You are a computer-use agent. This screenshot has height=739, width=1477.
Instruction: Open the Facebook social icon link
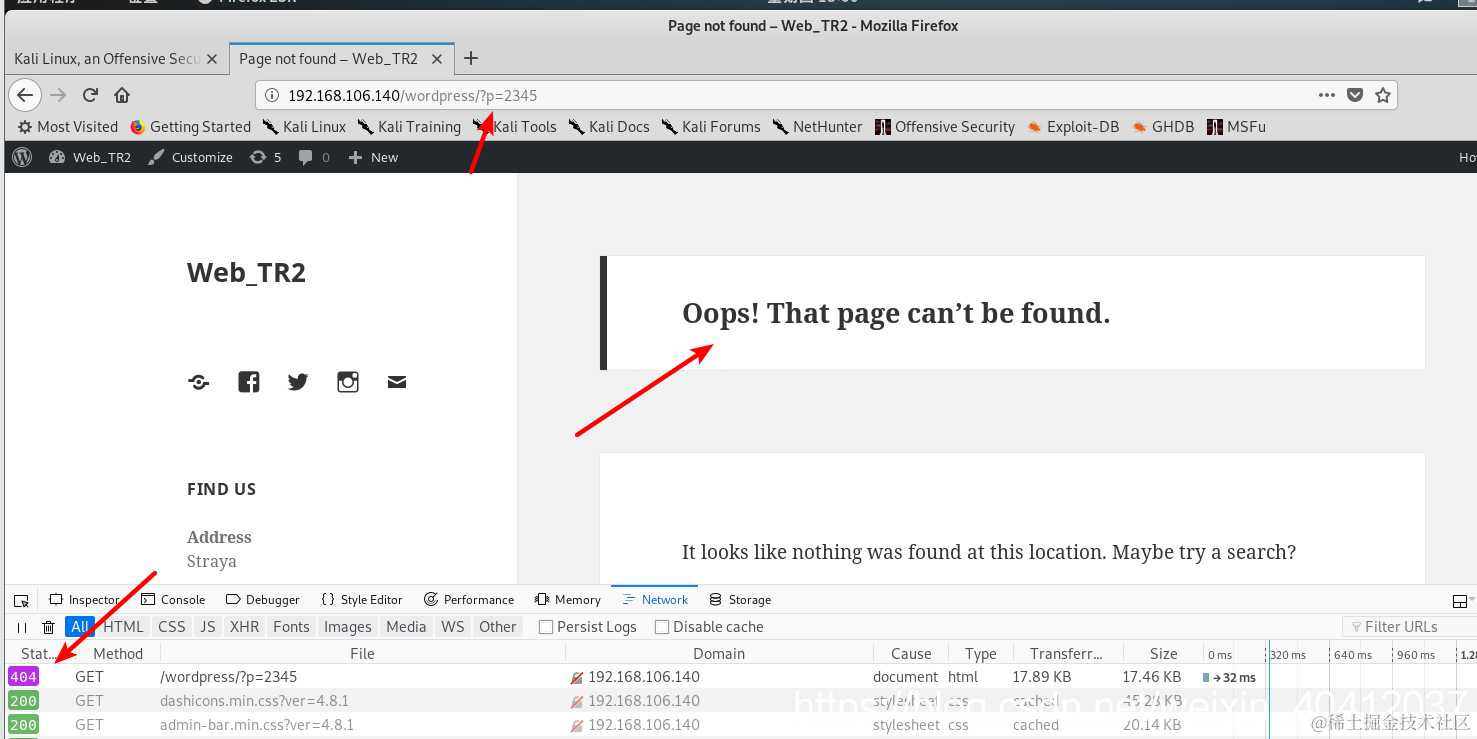tap(249, 382)
